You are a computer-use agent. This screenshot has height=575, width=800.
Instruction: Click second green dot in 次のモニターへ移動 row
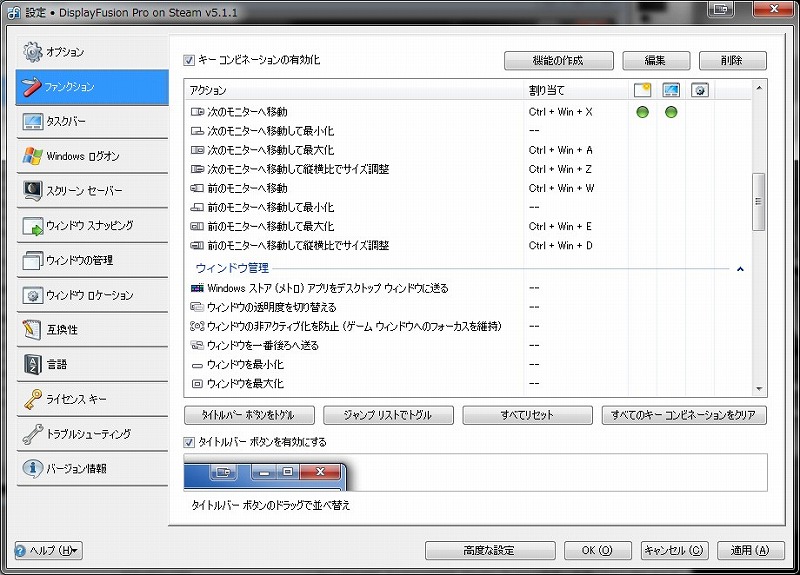tap(671, 112)
